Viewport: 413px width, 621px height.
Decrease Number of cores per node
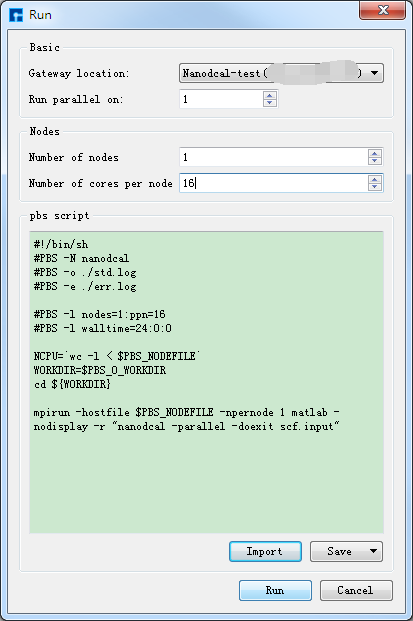(375, 187)
